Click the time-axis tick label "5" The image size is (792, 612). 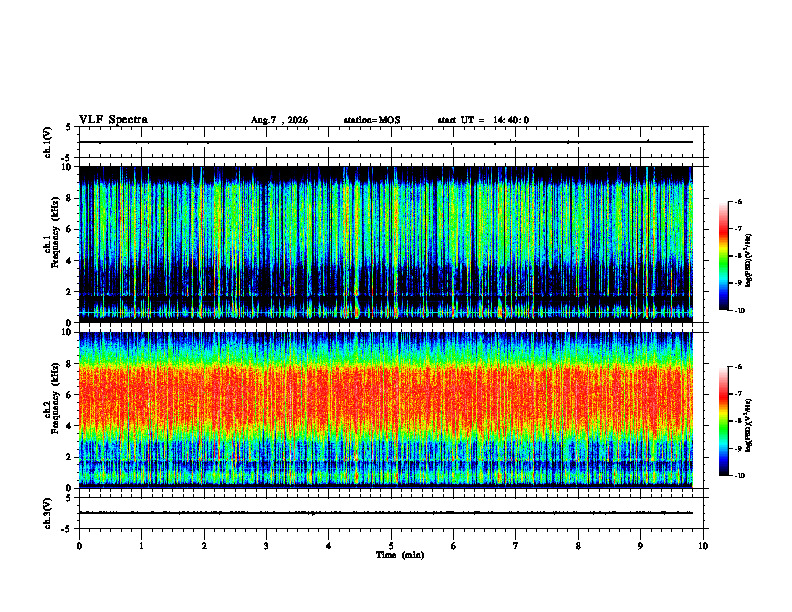click(391, 546)
